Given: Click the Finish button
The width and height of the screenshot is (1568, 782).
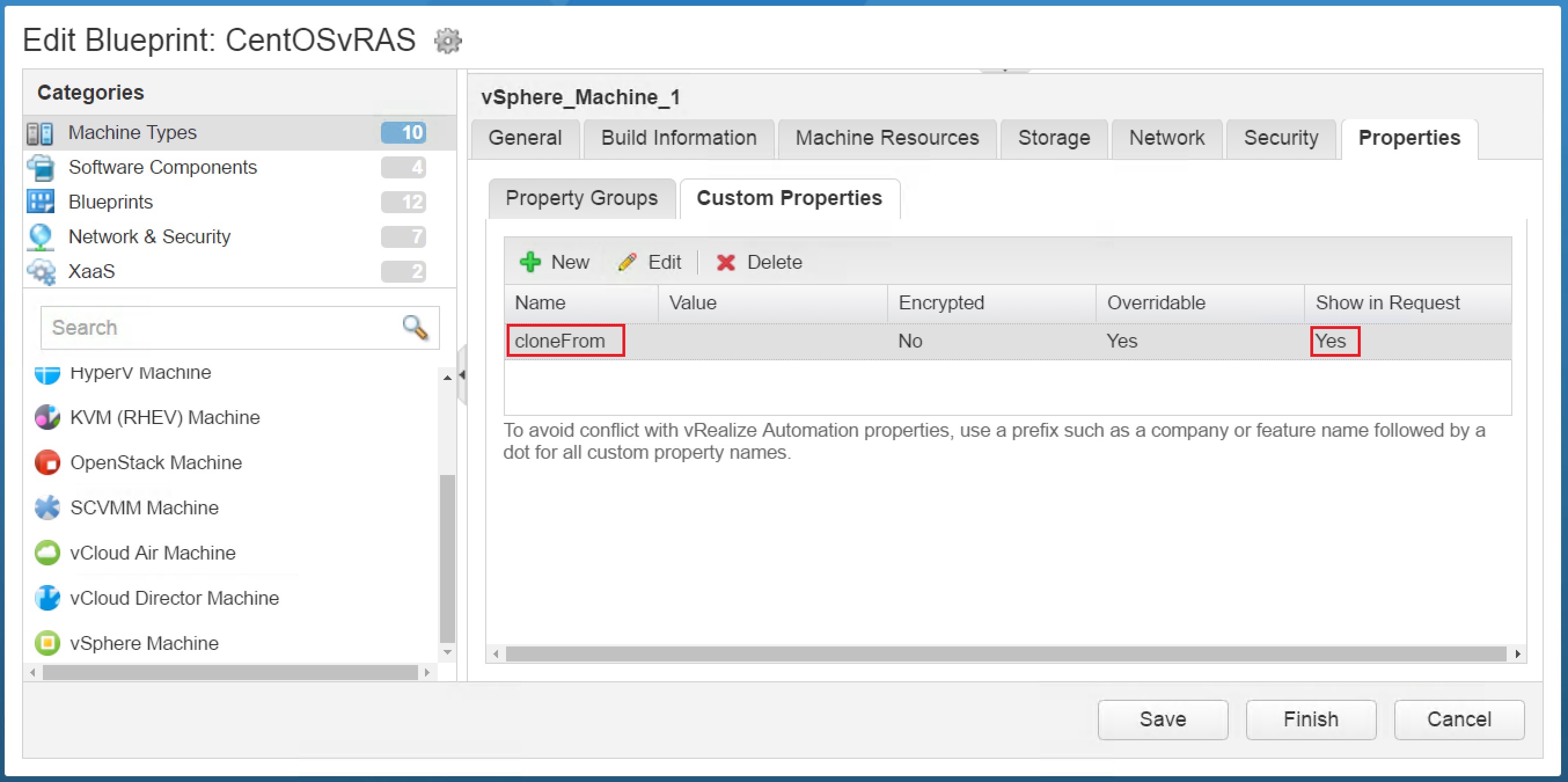Looking at the screenshot, I should click(x=1310, y=719).
